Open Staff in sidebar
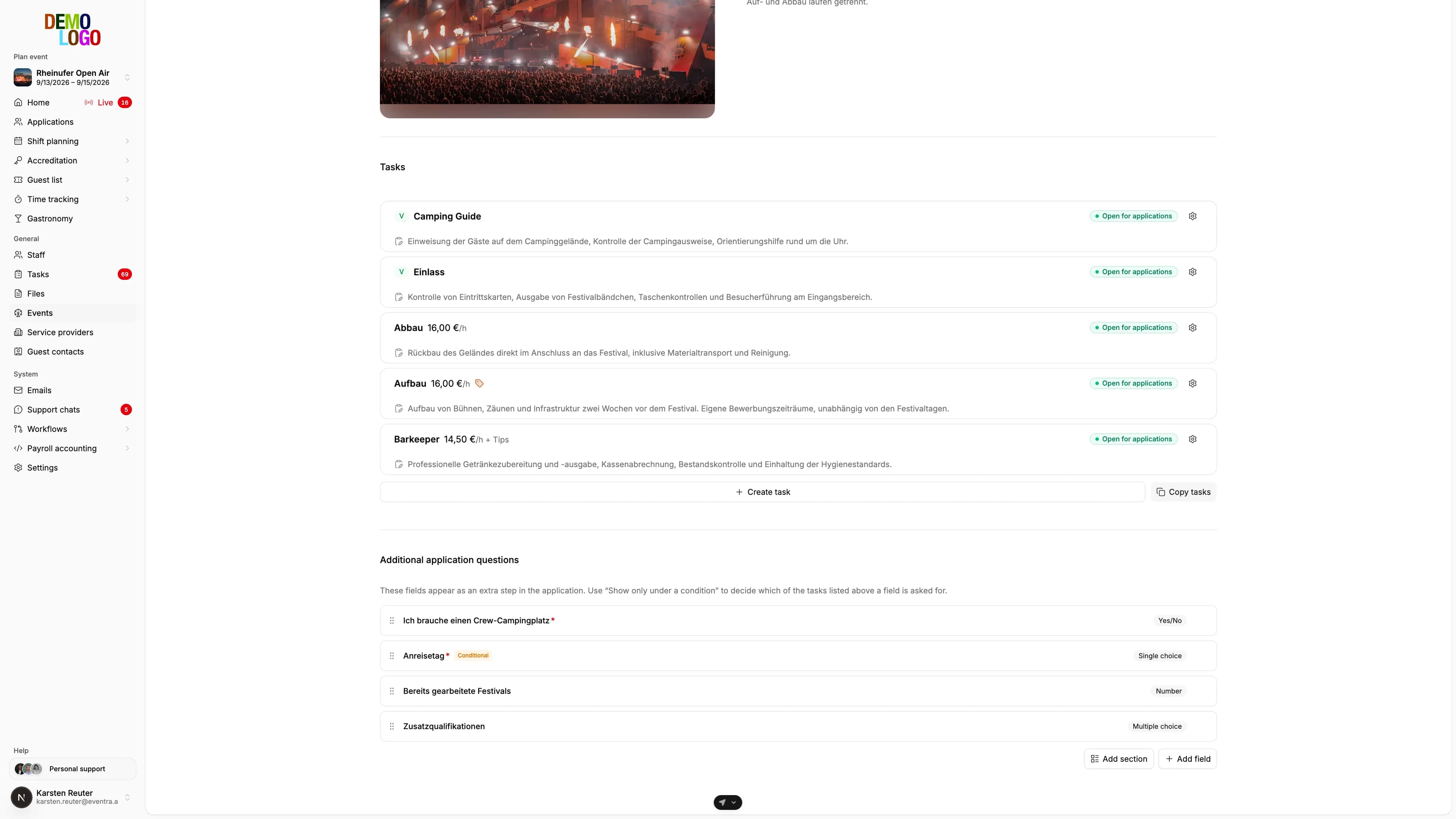1456x819 pixels. click(x=72, y=255)
